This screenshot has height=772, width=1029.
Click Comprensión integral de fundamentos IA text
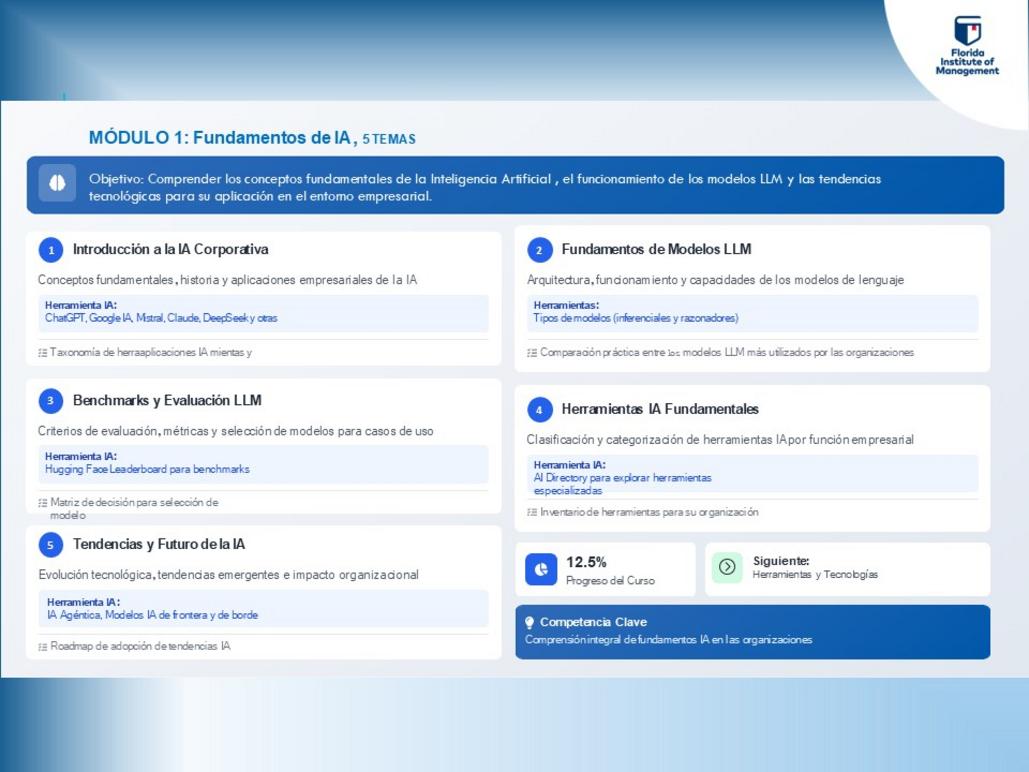[x=668, y=640]
